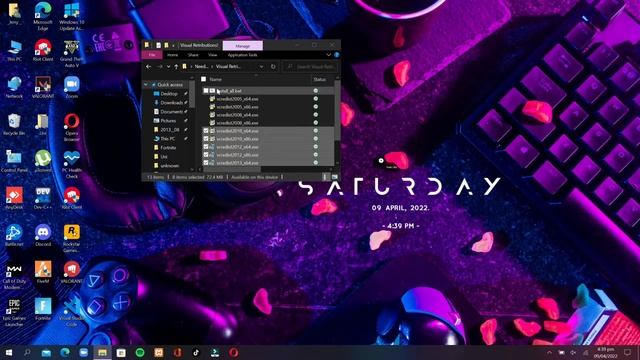Open AnyDesk desktop shortcut
The height and width of the screenshot is (360, 640).
click(x=14, y=199)
